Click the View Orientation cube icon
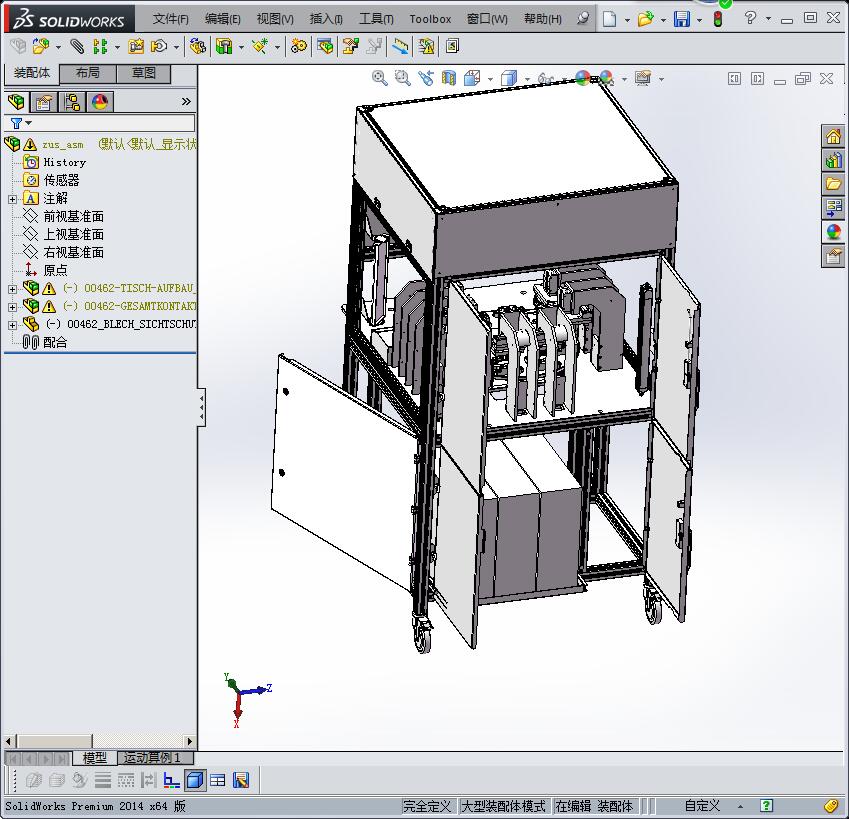 point(472,78)
